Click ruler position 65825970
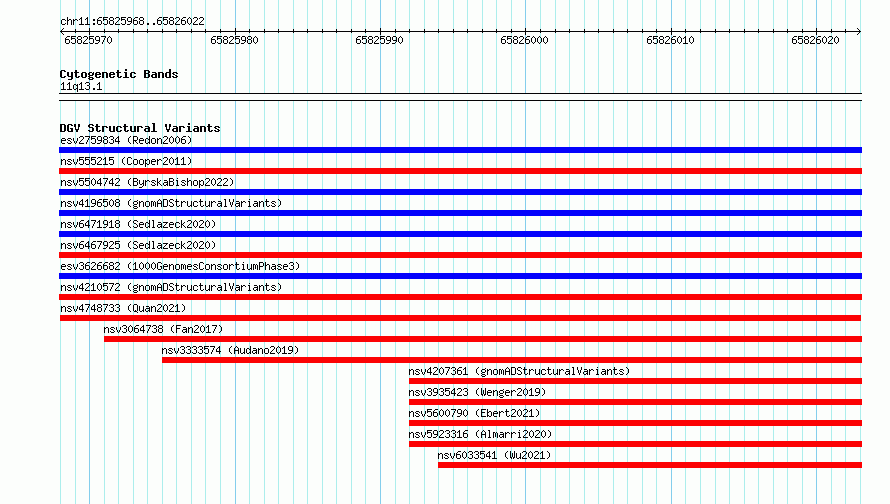Image resolution: width=890 pixels, height=504 pixels. [89, 40]
